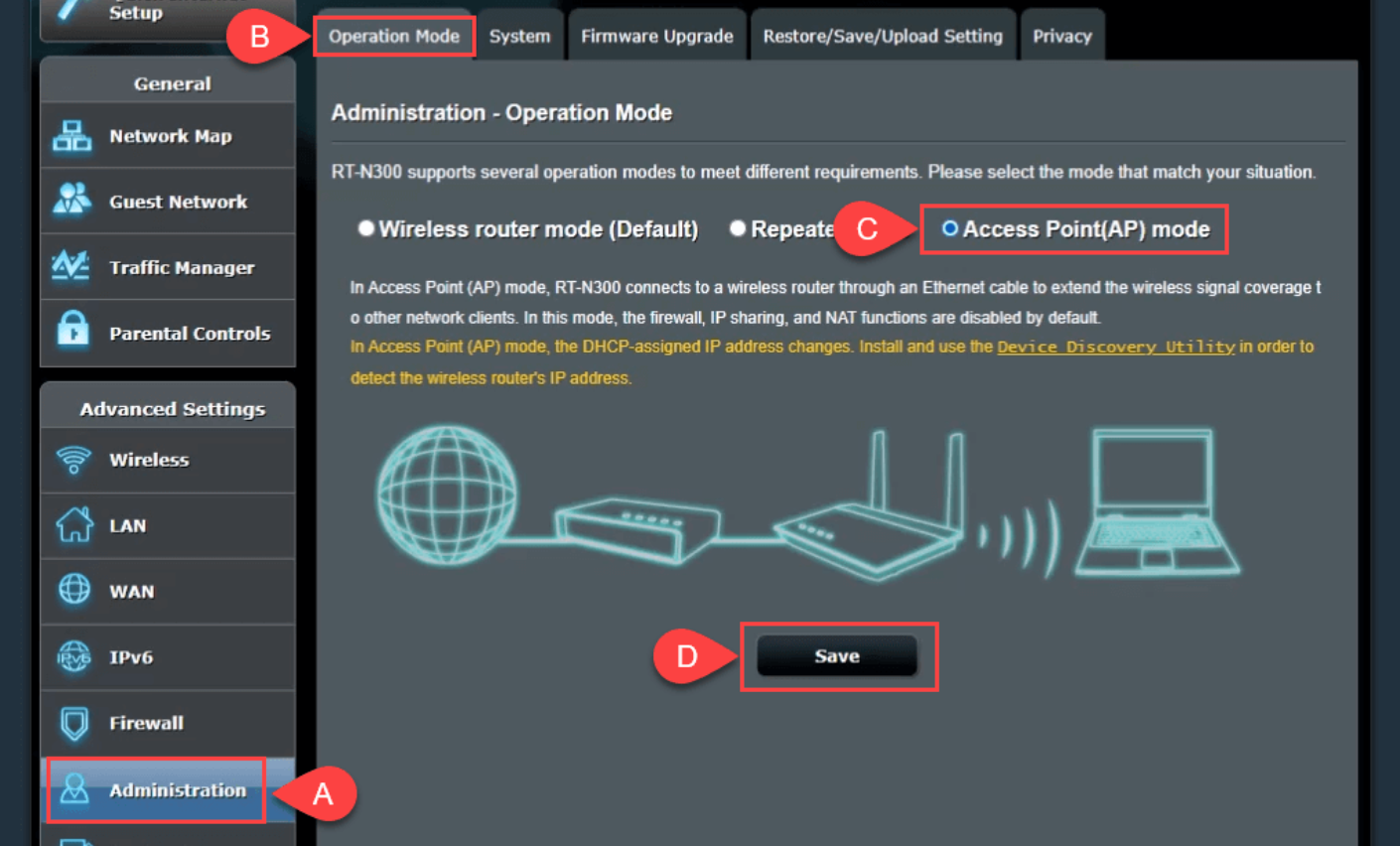
Task: Select Access Point(AP) mode radio button
Action: click(x=950, y=228)
